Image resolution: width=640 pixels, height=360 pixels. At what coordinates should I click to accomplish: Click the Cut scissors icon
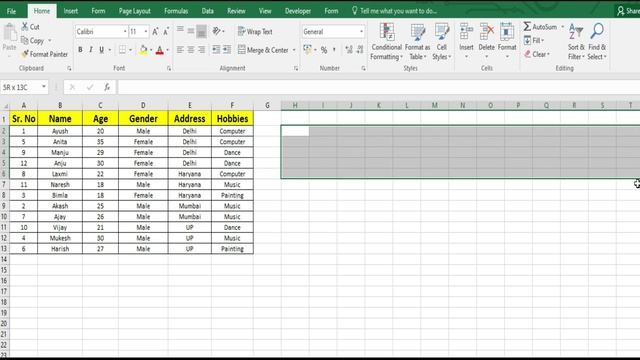25,27
